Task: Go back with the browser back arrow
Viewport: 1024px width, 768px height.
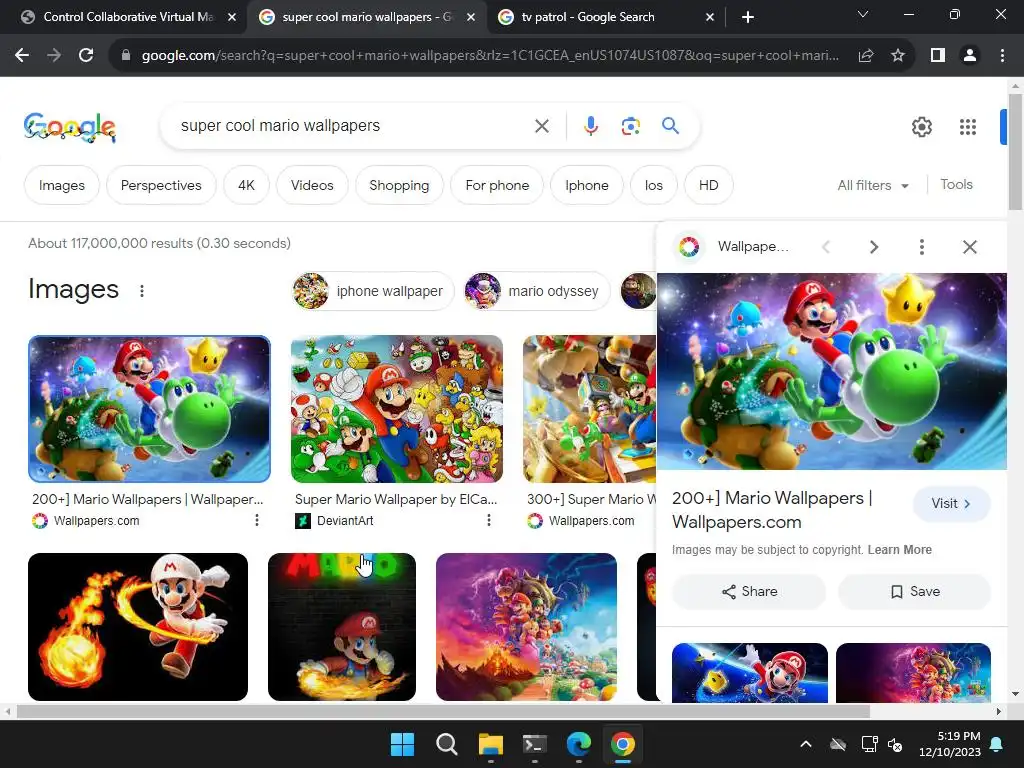Action: coord(22,56)
